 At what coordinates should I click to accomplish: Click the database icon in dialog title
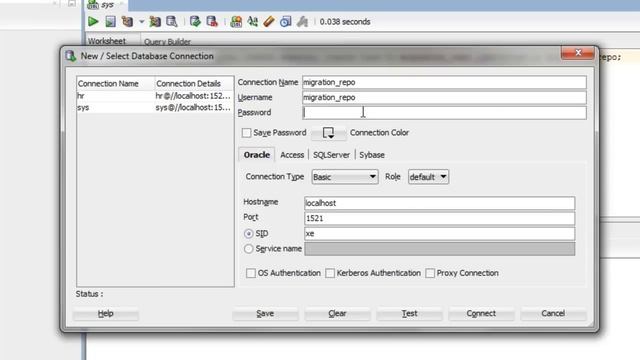[71, 56]
